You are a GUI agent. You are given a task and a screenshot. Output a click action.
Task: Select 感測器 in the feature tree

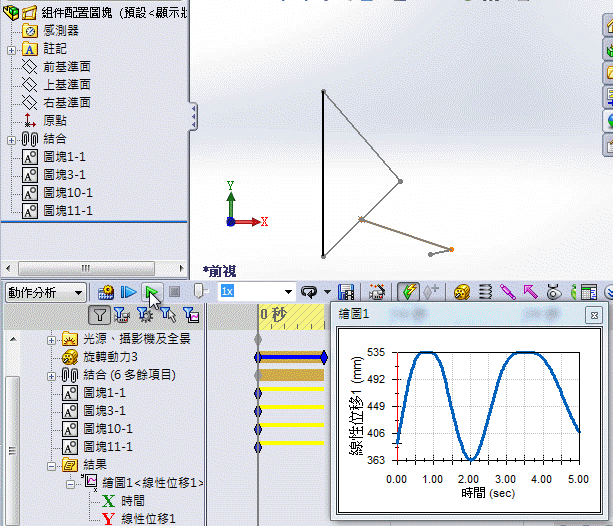point(61,31)
